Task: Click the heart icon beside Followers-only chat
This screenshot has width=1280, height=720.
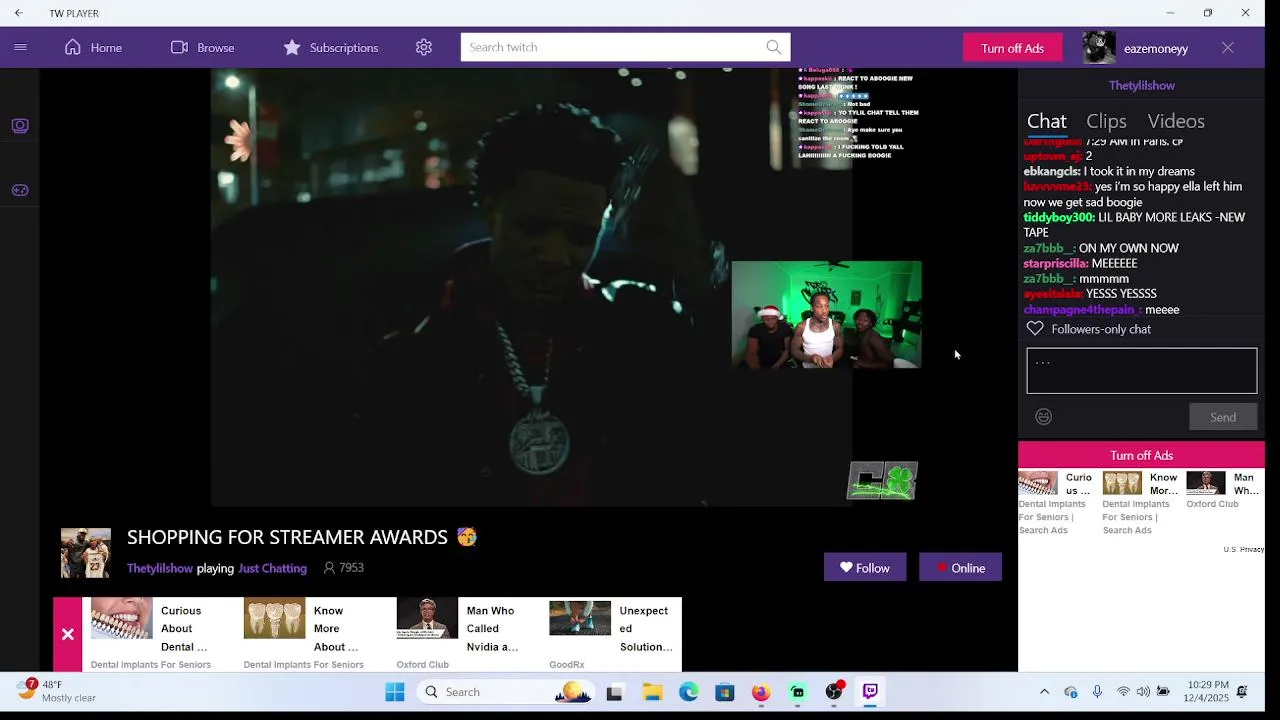Action: tap(1035, 329)
